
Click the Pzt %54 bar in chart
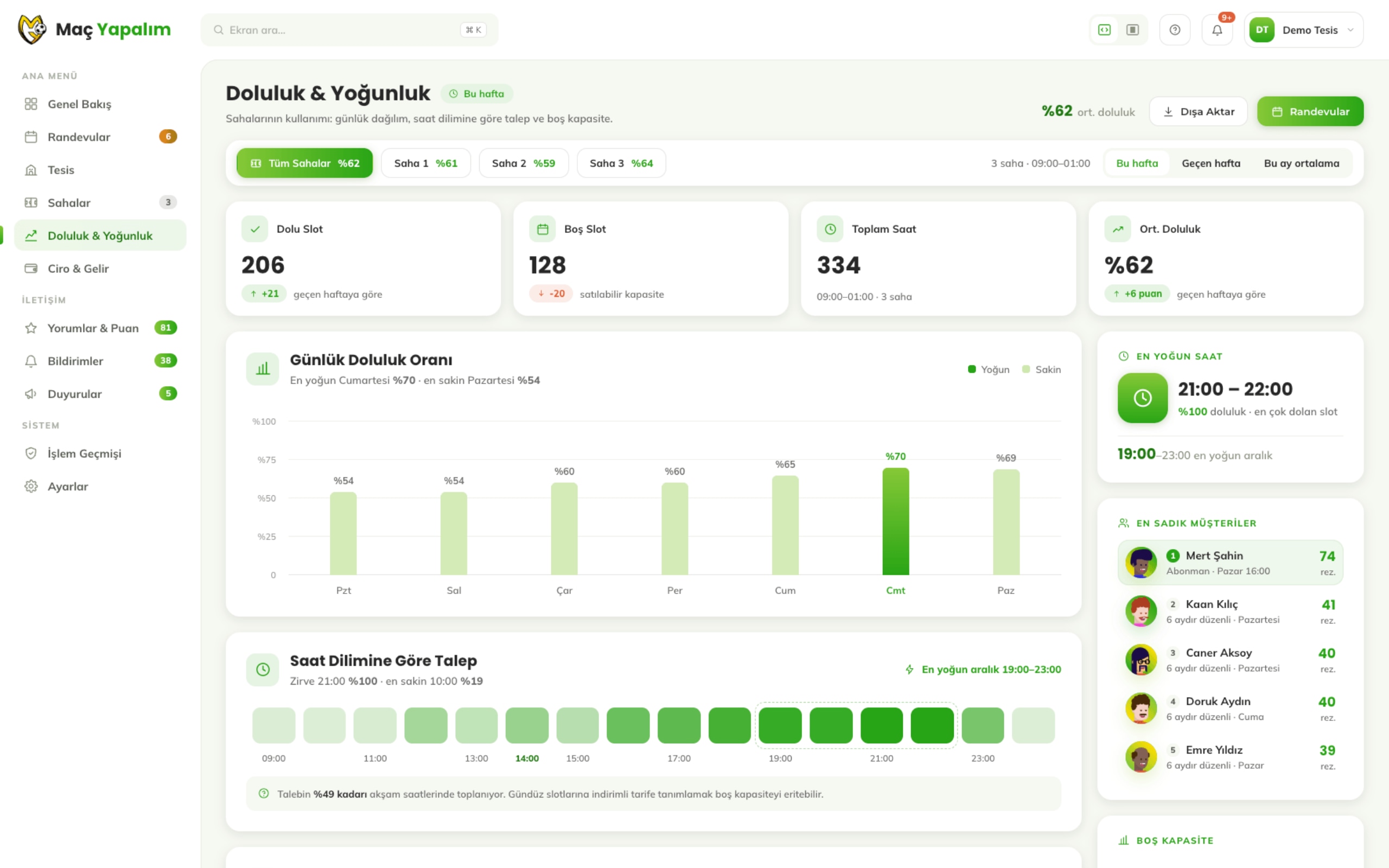tap(343, 533)
